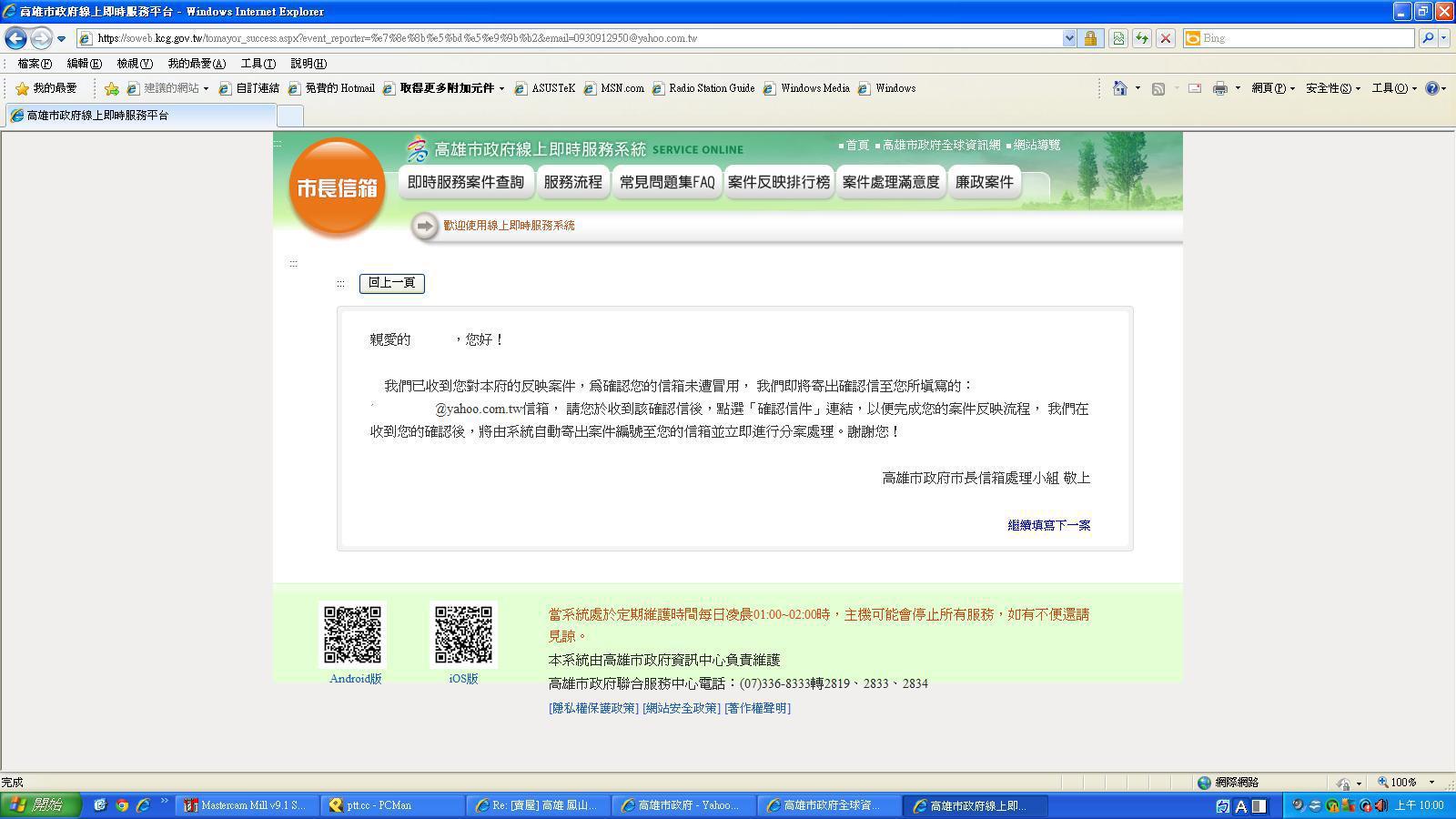Image resolution: width=1456 pixels, height=819 pixels.
Task: Open the 廉政案件 nav tab
Action: [984, 182]
